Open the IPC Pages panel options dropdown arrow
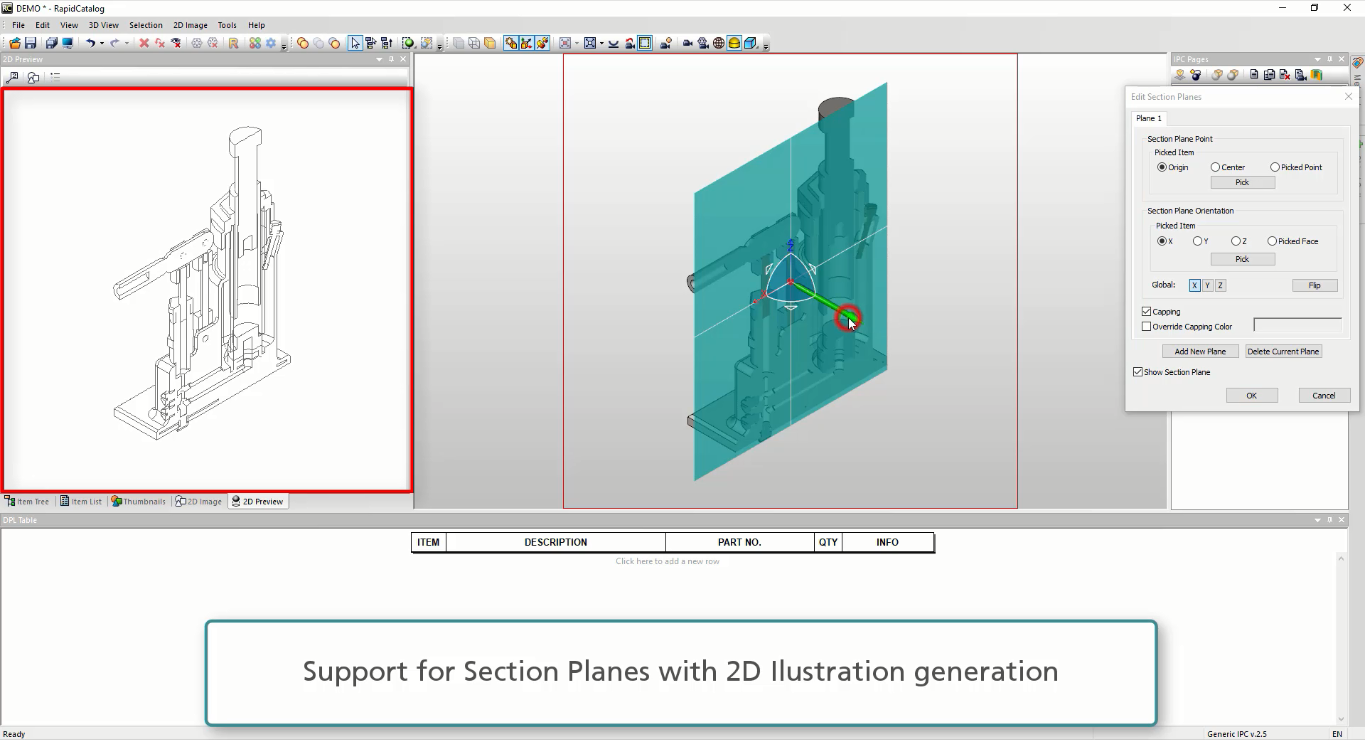The width and height of the screenshot is (1365, 740). coord(1318,59)
